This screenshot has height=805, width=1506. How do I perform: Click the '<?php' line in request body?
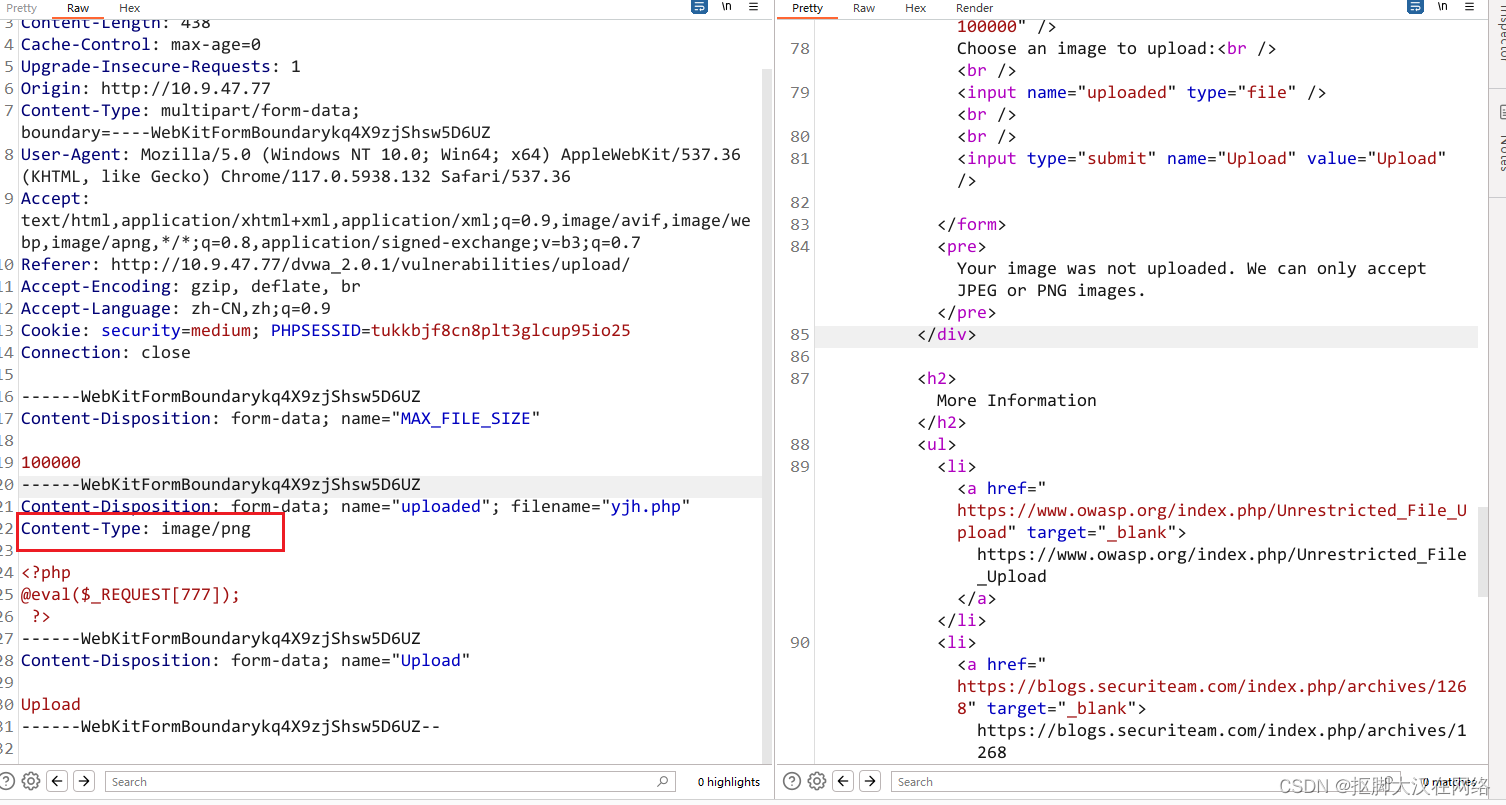point(46,572)
